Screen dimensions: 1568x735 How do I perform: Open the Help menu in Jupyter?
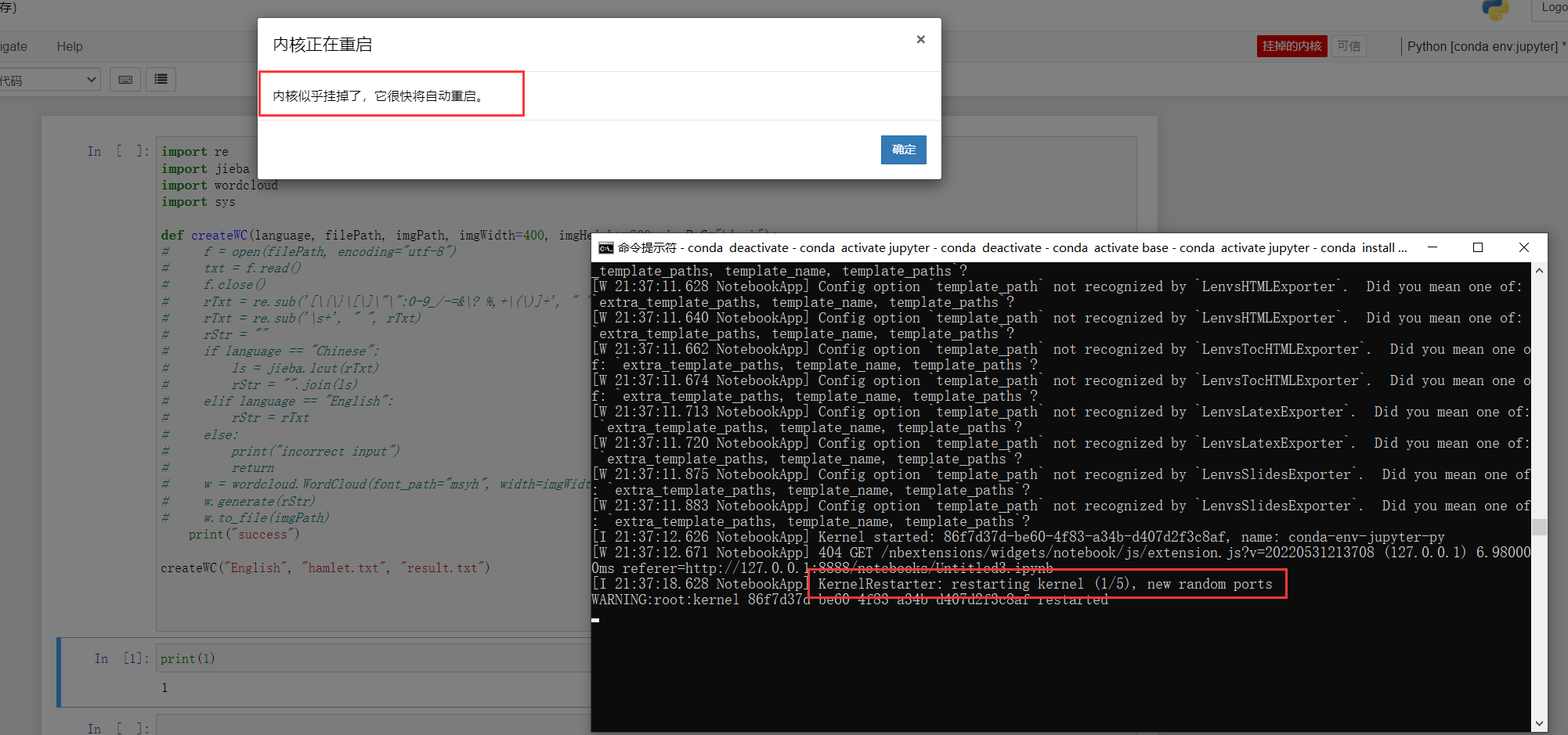click(70, 46)
